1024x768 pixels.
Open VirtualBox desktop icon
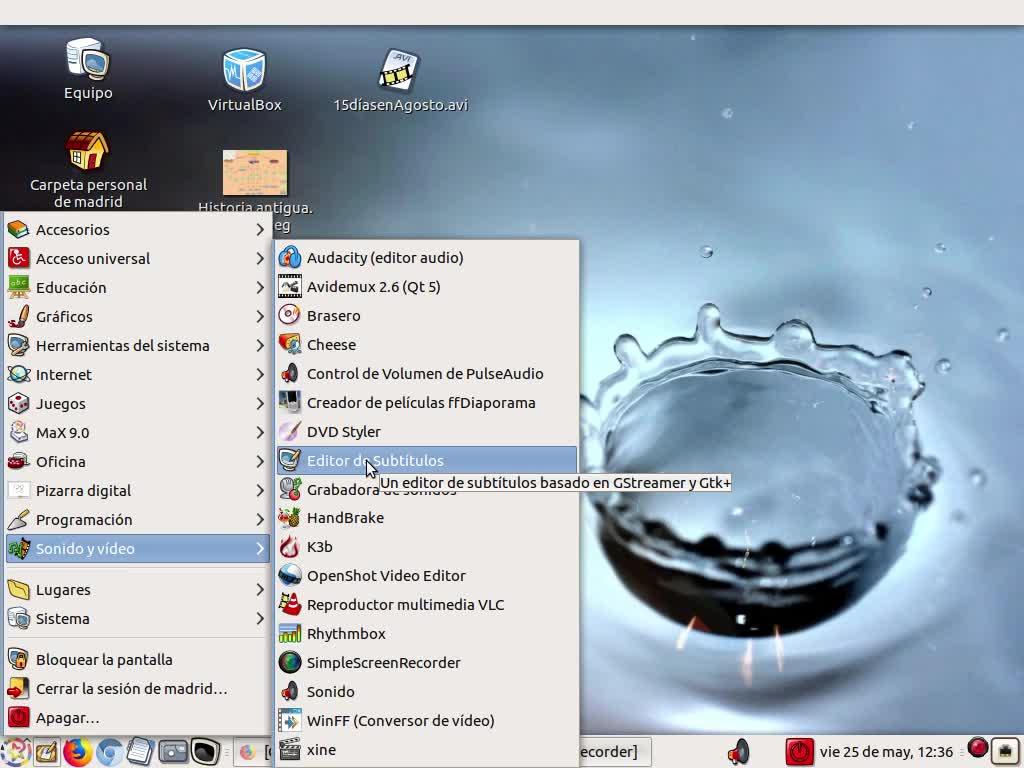[244, 80]
